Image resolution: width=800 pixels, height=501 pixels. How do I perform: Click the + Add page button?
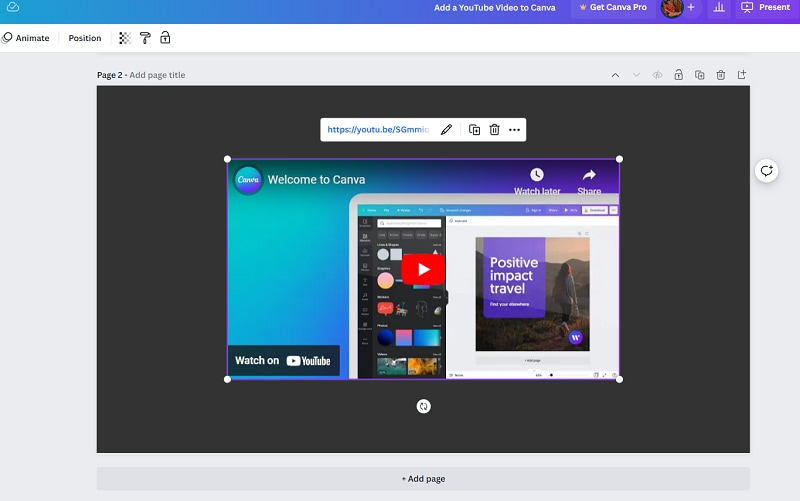point(423,479)
